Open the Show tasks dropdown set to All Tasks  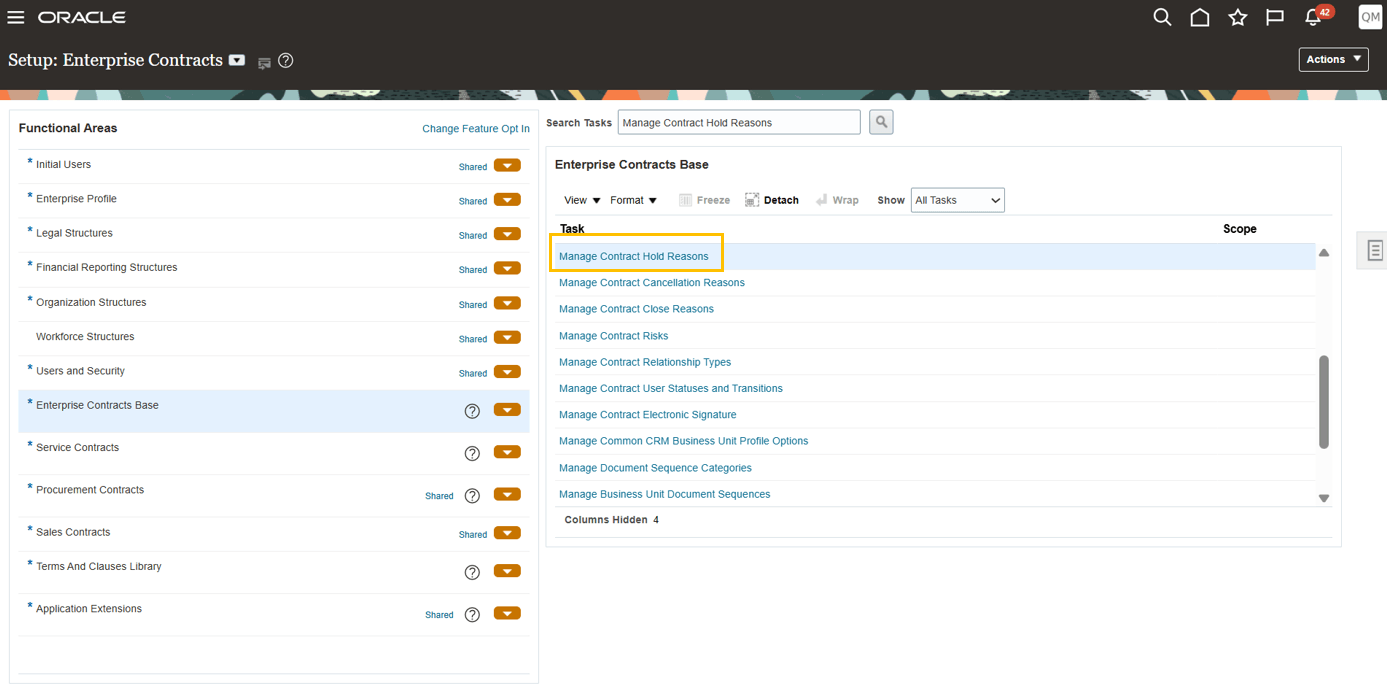(956, 199)
